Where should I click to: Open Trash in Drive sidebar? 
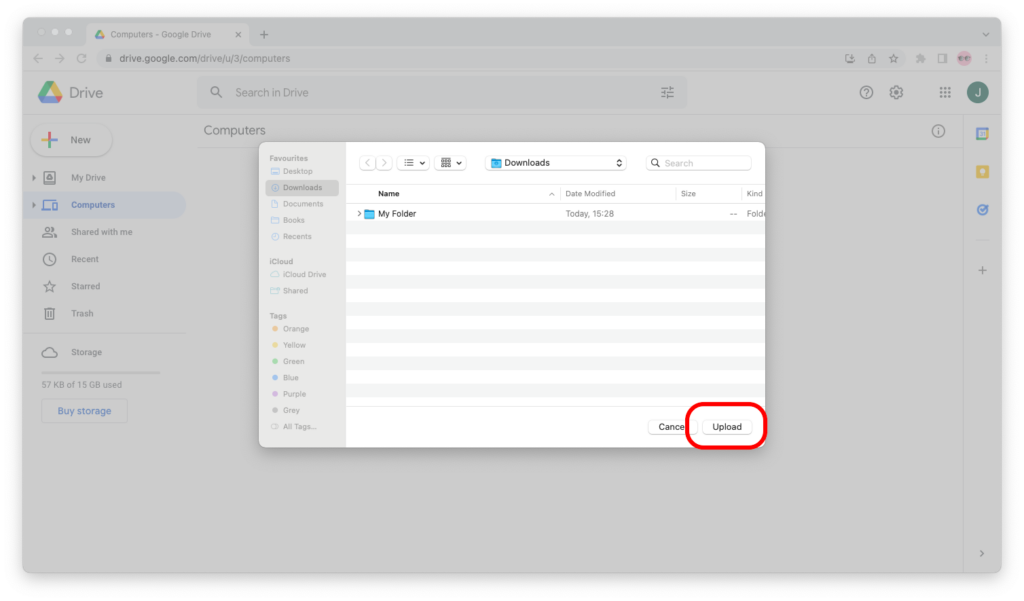point(82,314)
